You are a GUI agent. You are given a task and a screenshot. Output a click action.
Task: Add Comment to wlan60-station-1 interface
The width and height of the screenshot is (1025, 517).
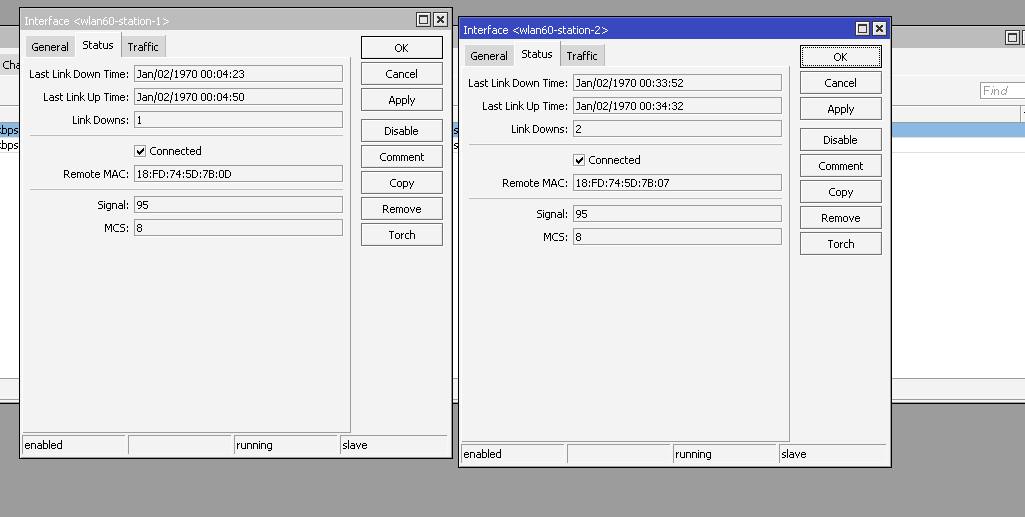401,157
